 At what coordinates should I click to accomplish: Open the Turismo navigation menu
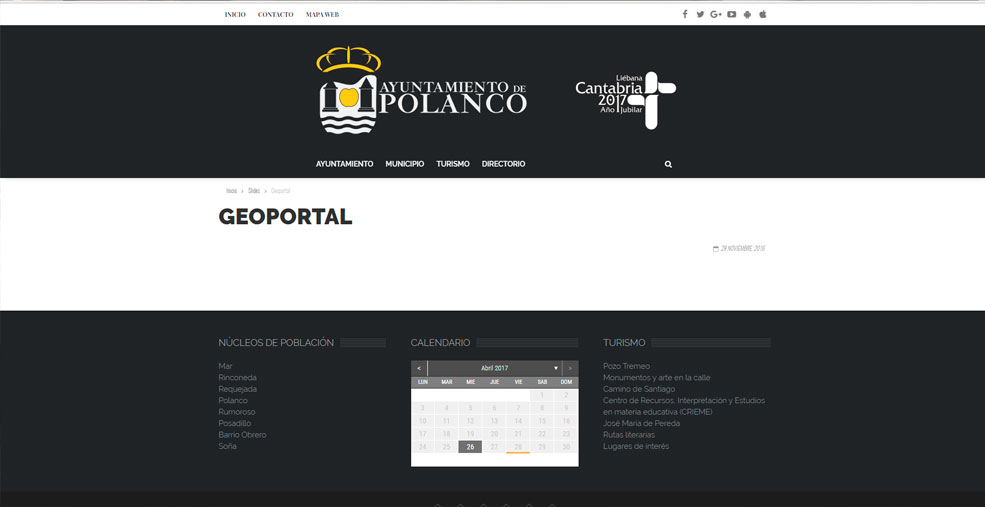[452, 164]
